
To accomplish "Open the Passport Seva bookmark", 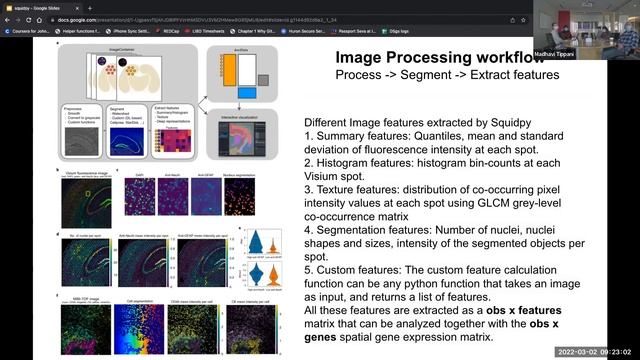I will click(x=354, y=31).
